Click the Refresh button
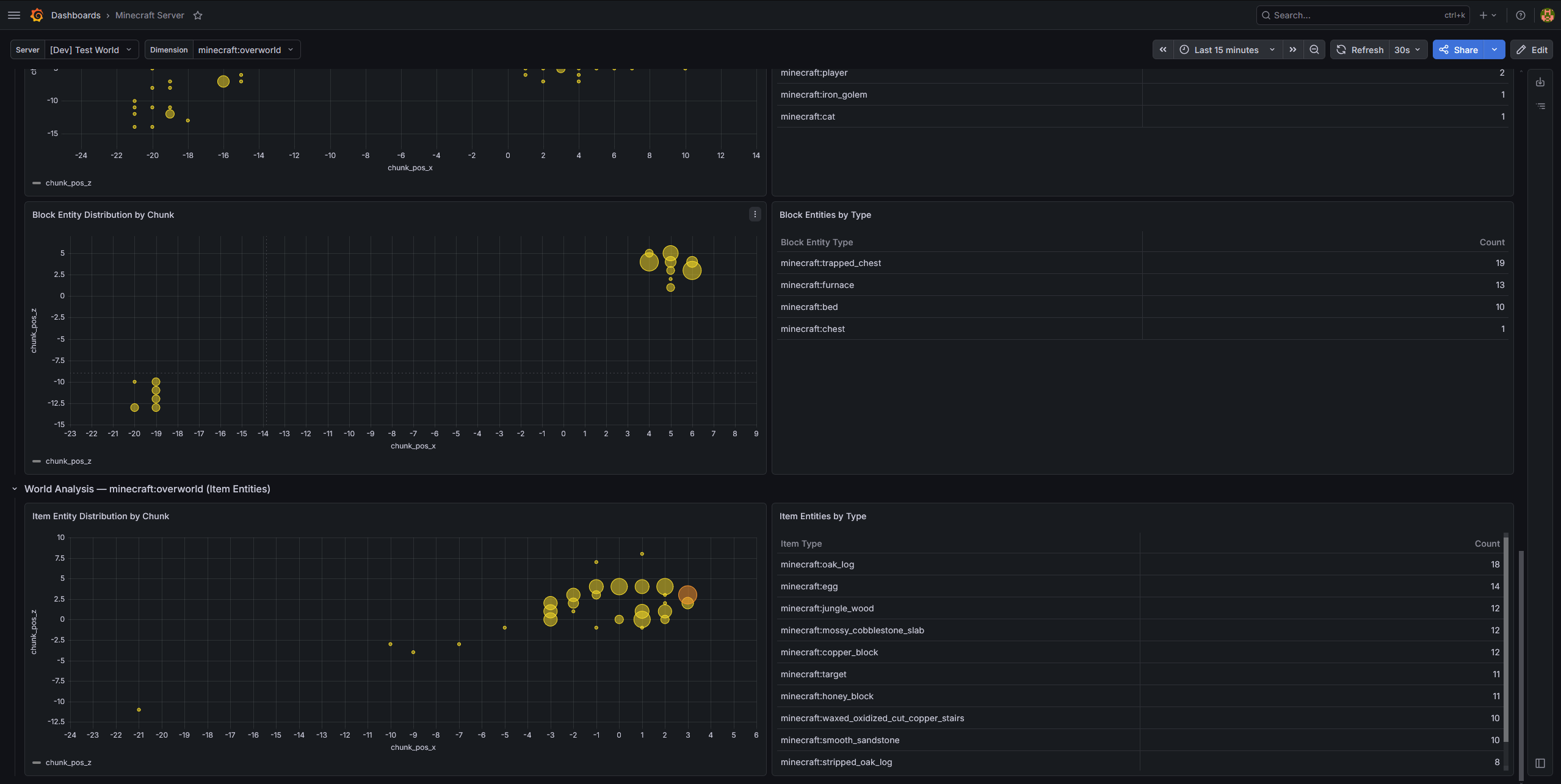 click(x=1360, y=49)
